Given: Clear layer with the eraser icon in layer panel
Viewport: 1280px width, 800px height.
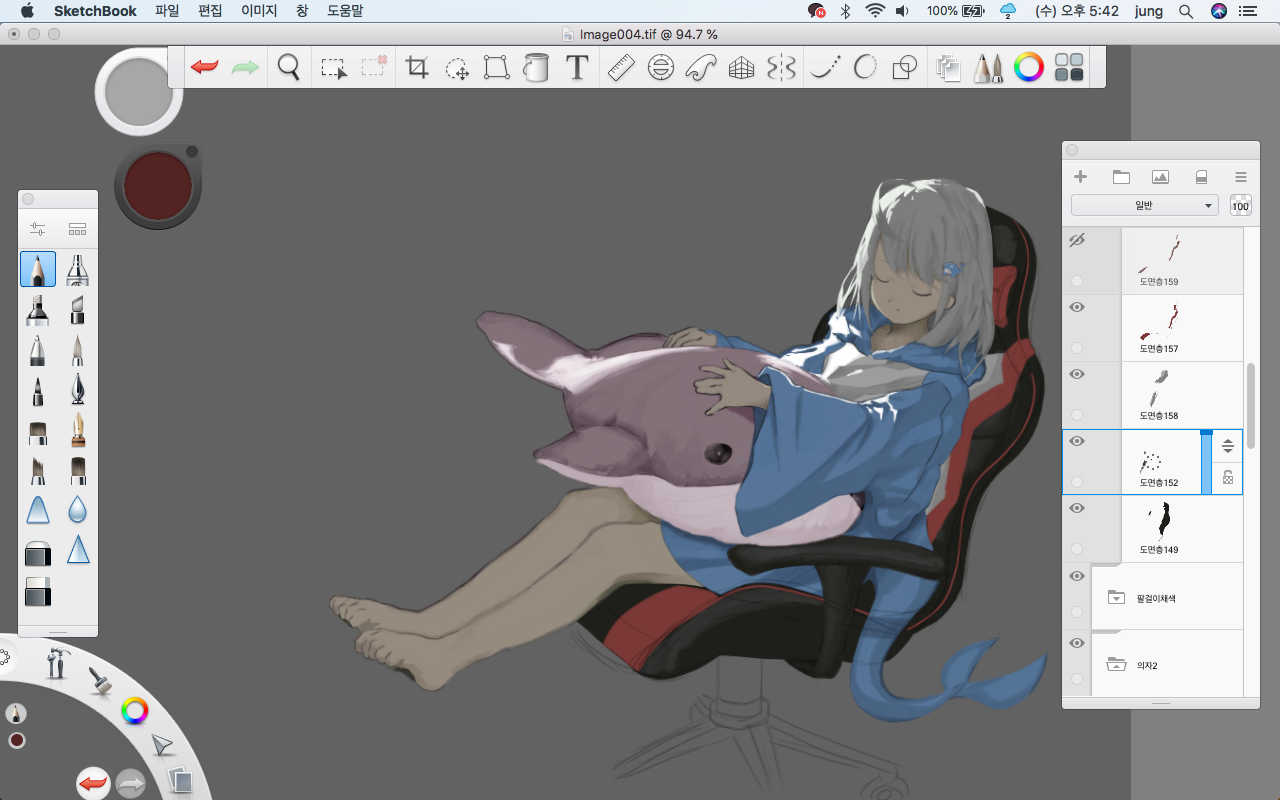Looking at the screenshot, I should [1201, 177].
